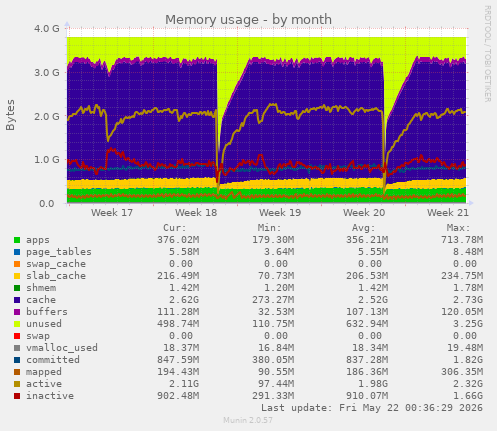Click the unused average value 632.94M
The width and height of the screenshot is (497, 431).
[367, 324]
